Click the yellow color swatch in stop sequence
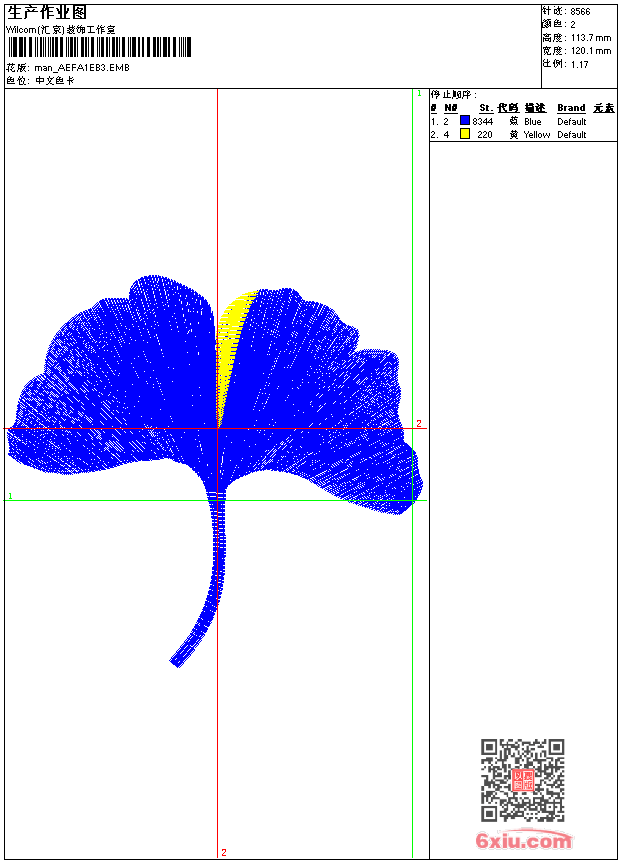The image size is (620, 860). [x=465, y=134]
